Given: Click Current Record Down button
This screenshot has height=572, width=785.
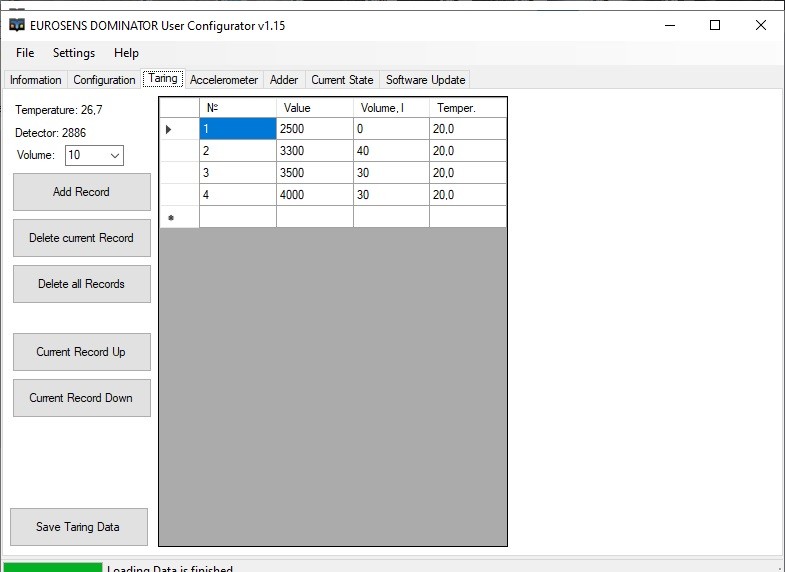Looking at the screenshot, I should 82,398.
